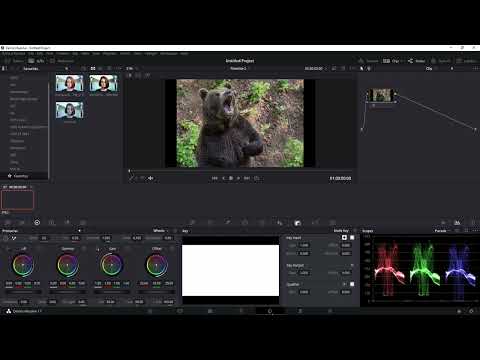Open the Tracker palette
The image size is (480, 360).
point(262,222)
